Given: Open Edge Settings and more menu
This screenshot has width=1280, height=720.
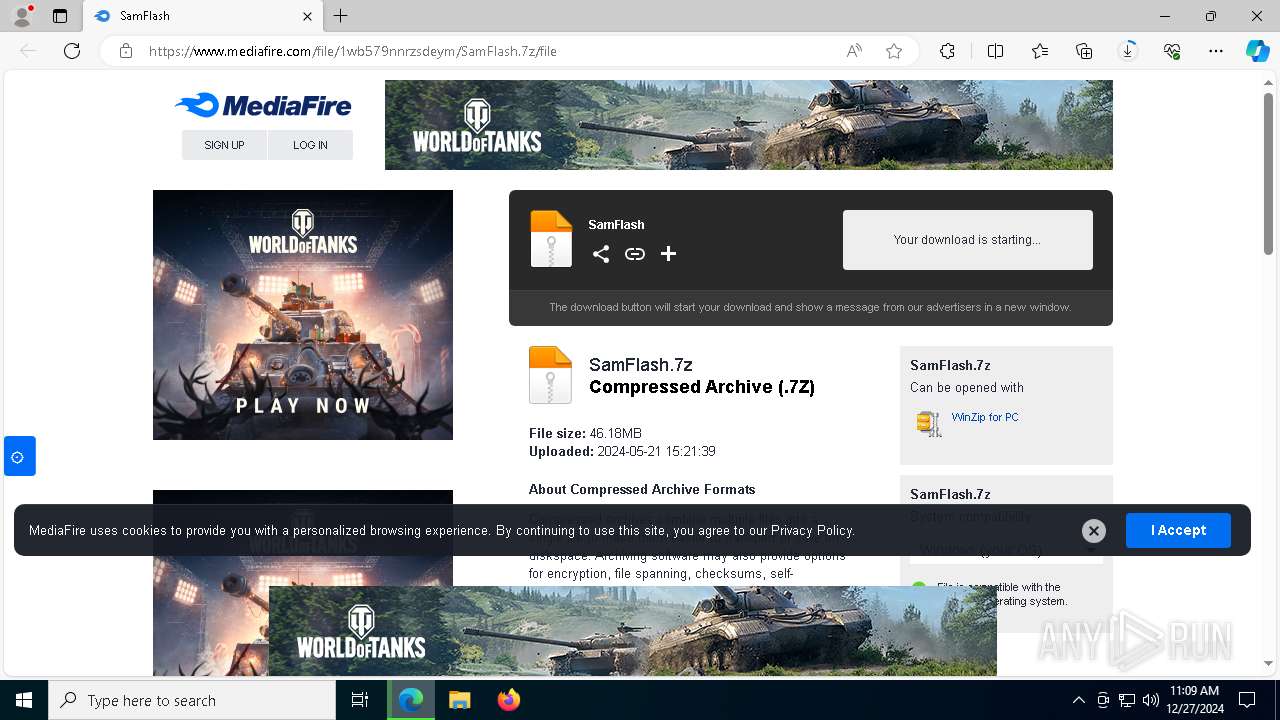Looking at the screenshot, I should (x=1216, y=51).
